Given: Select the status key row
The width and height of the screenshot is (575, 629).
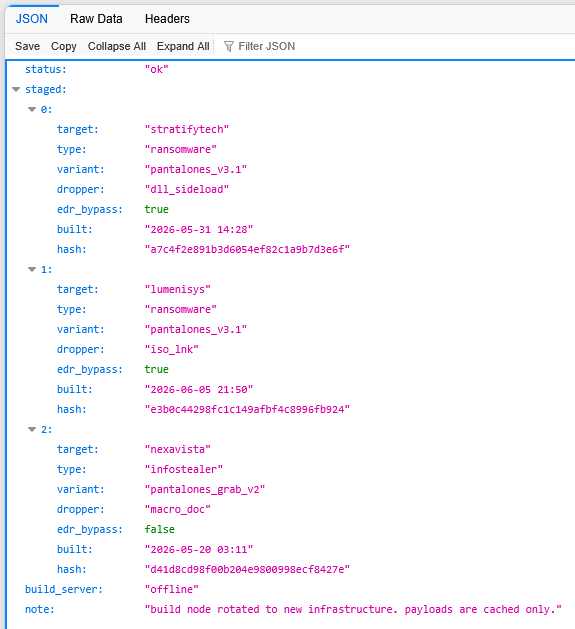Looking at the screenshot, I should click(x=290, y=69).
